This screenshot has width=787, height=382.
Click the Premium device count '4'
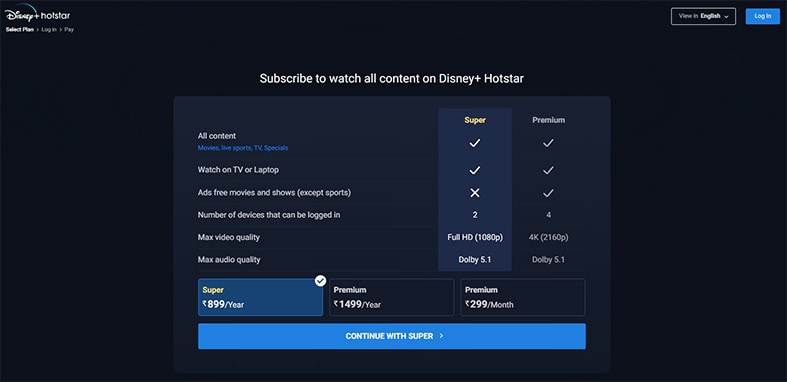tap(549, 215)
